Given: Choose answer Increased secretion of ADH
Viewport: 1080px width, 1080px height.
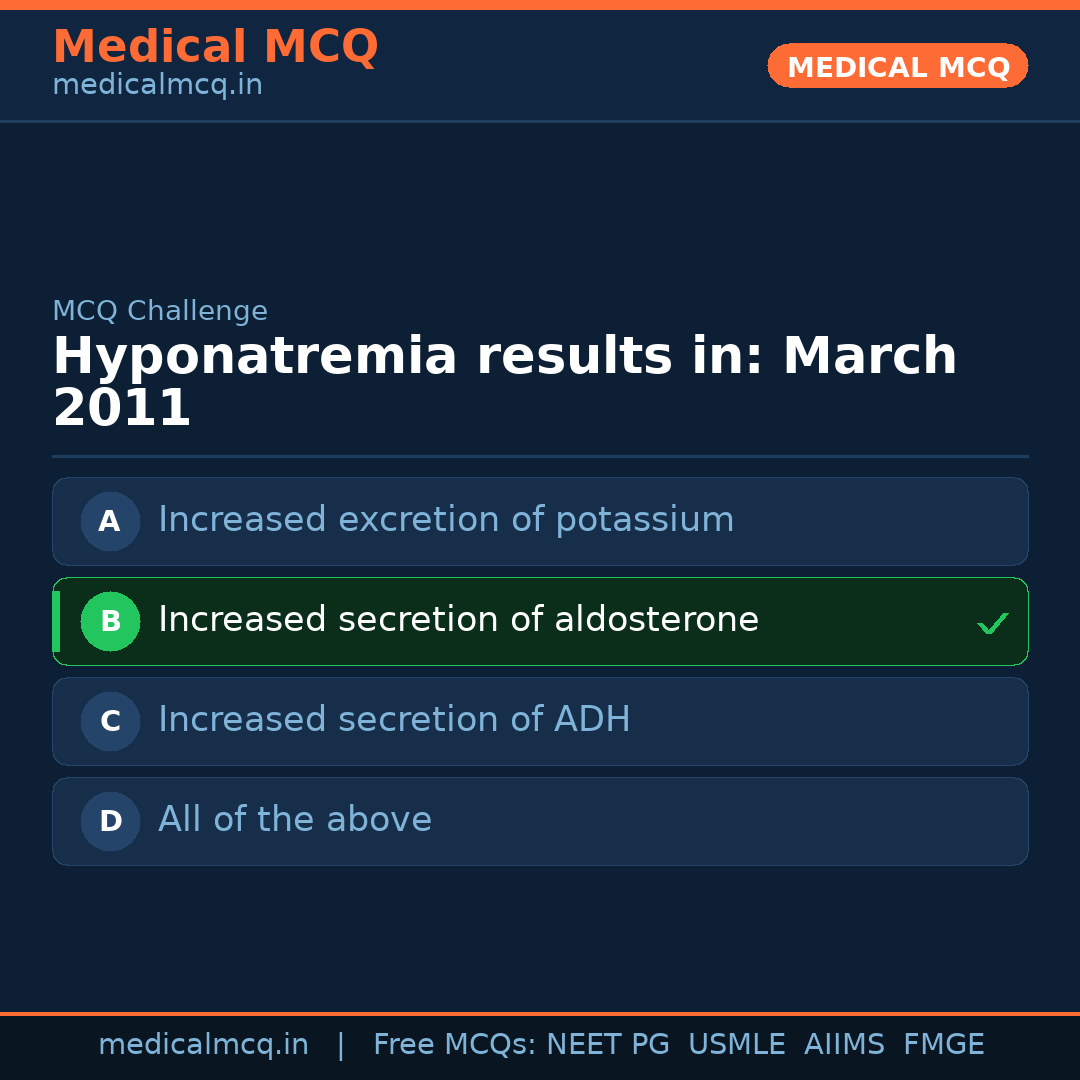Looking at the screenshot, I should (394, 720).
